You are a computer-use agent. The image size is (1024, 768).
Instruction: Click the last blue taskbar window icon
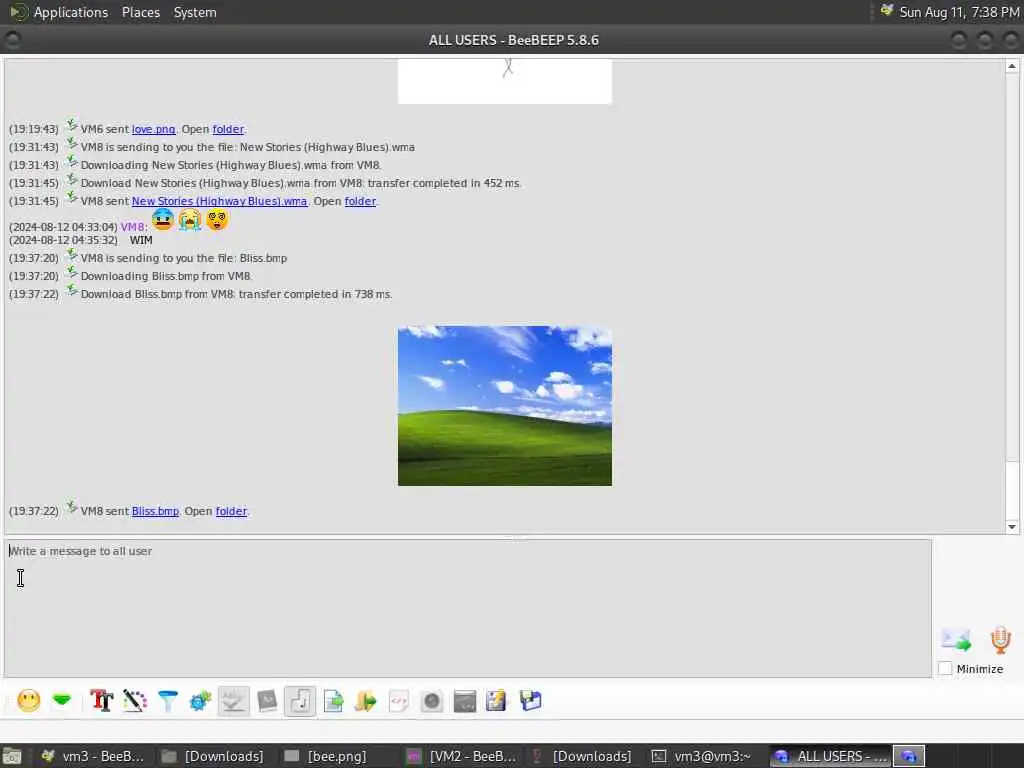point(909,756)
